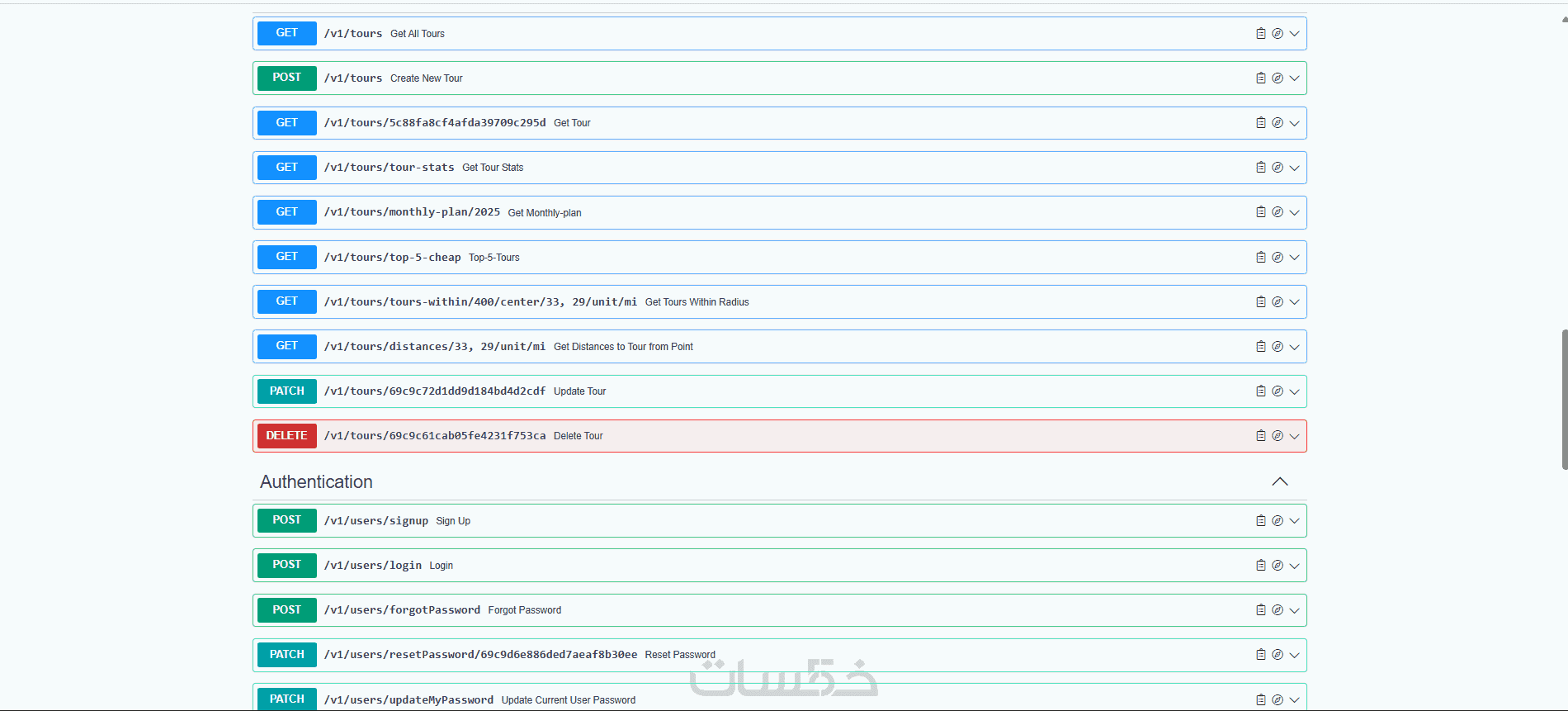Image resolution: width=1568 pixels, height=711 pixels.
Task: Click the path /v1/tours/monthly-plan/2025
Action: click(412, 212)
